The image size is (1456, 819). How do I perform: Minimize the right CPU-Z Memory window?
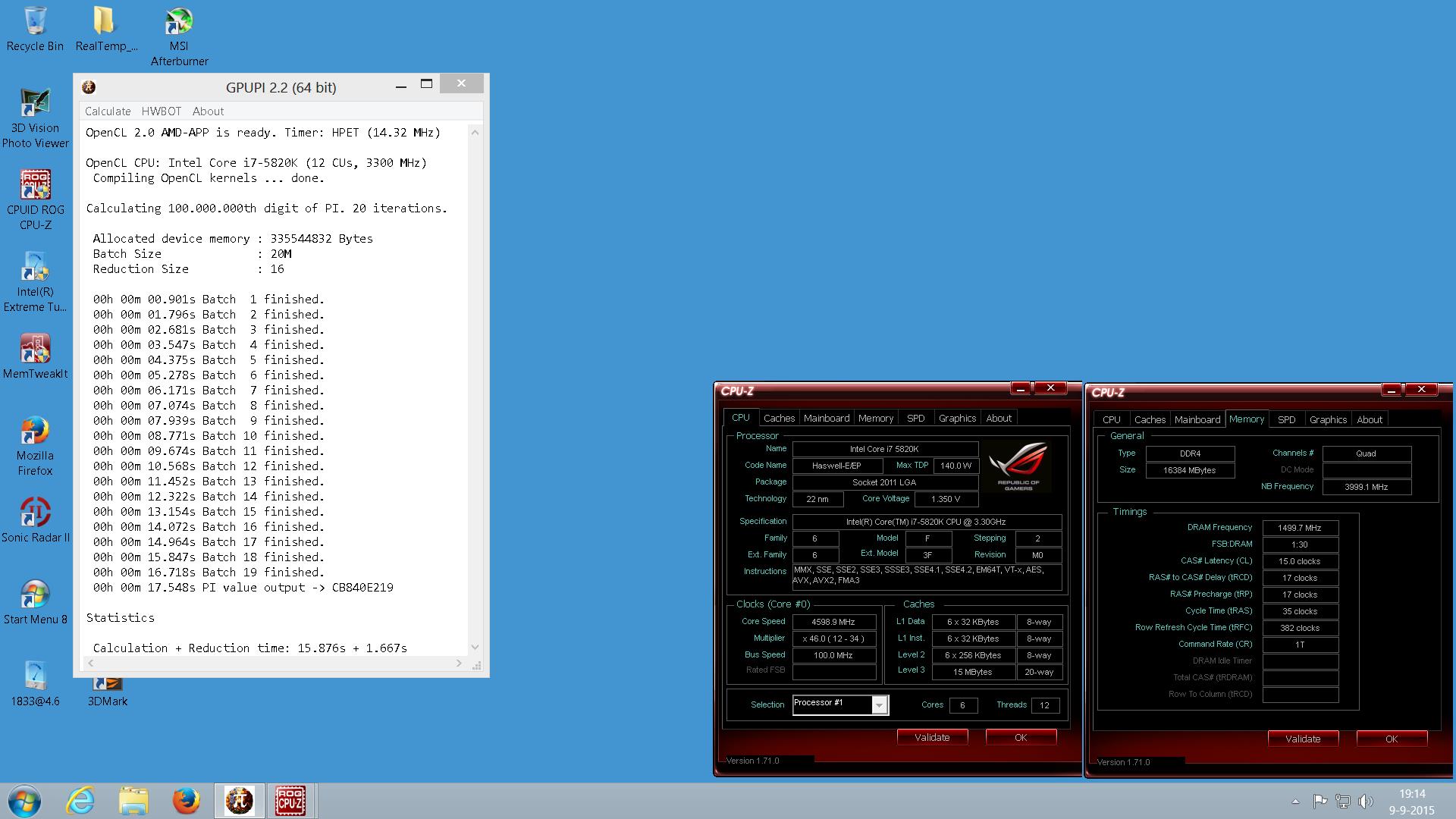[x=1392, y=390]
